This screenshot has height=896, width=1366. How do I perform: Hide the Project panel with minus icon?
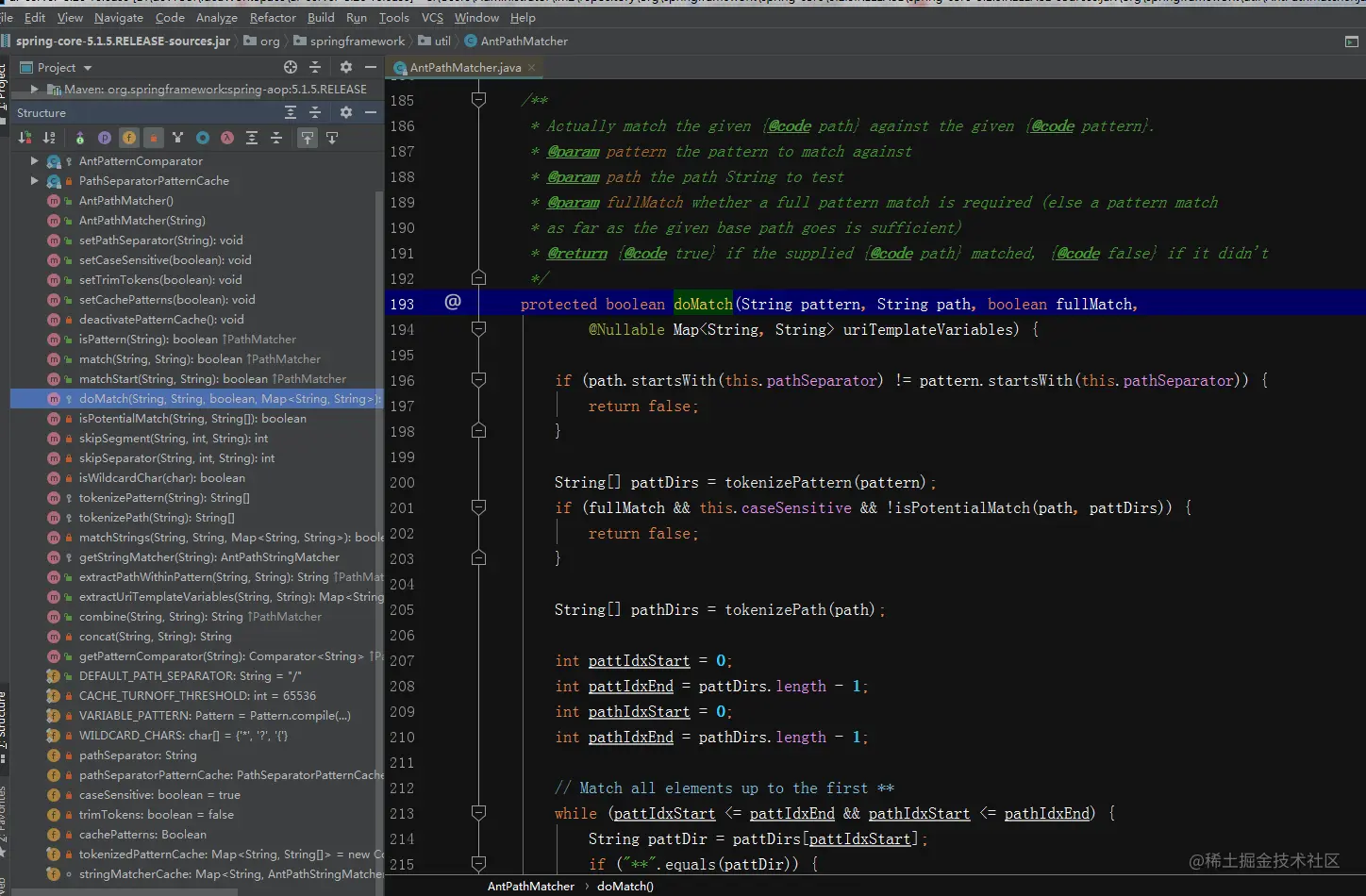click(x=371, y=67)
